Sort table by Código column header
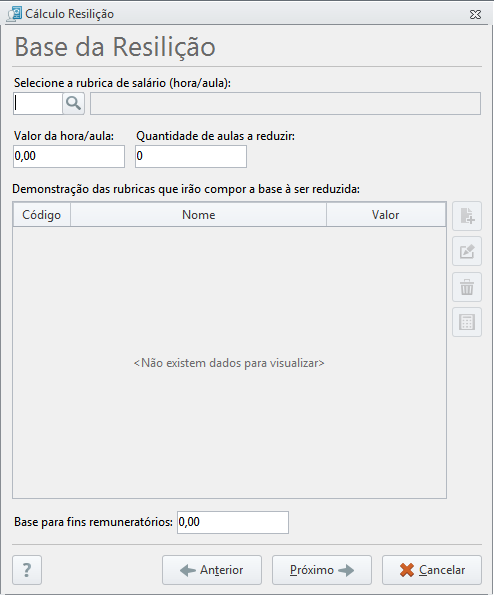The image size is (494, 595). [42, 215]
